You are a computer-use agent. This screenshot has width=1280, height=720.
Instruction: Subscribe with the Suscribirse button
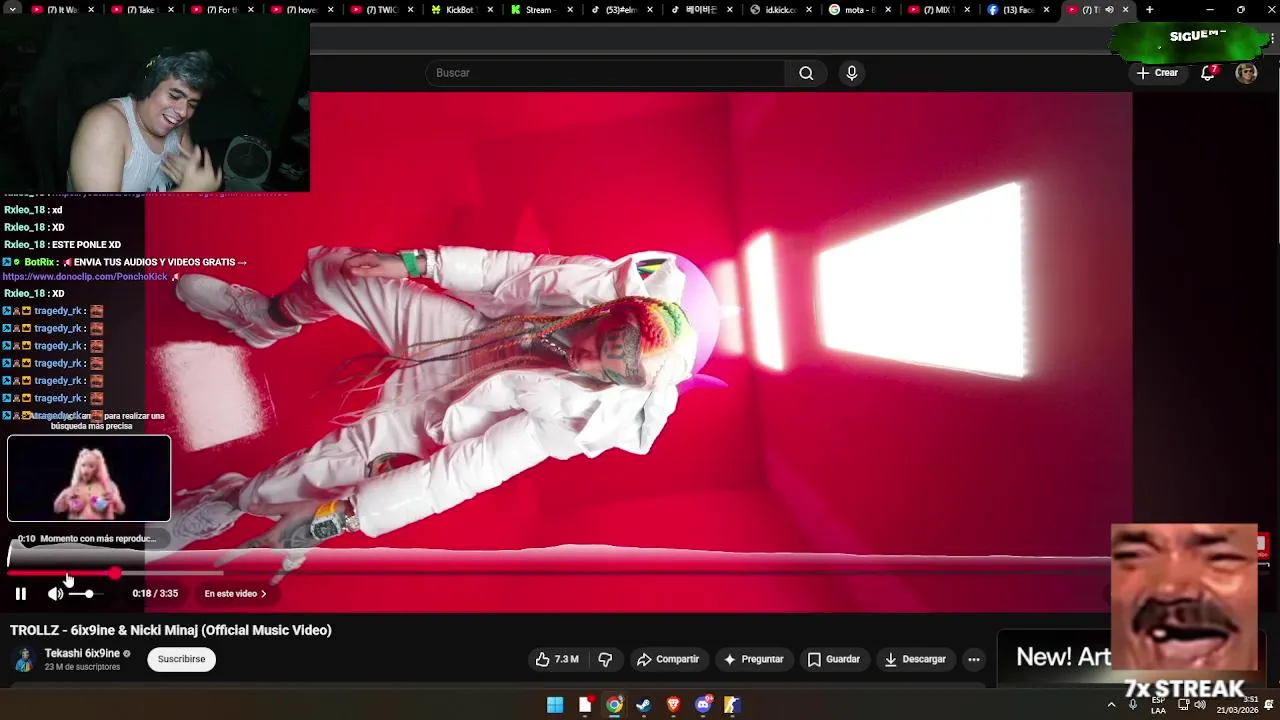(181, 659)
